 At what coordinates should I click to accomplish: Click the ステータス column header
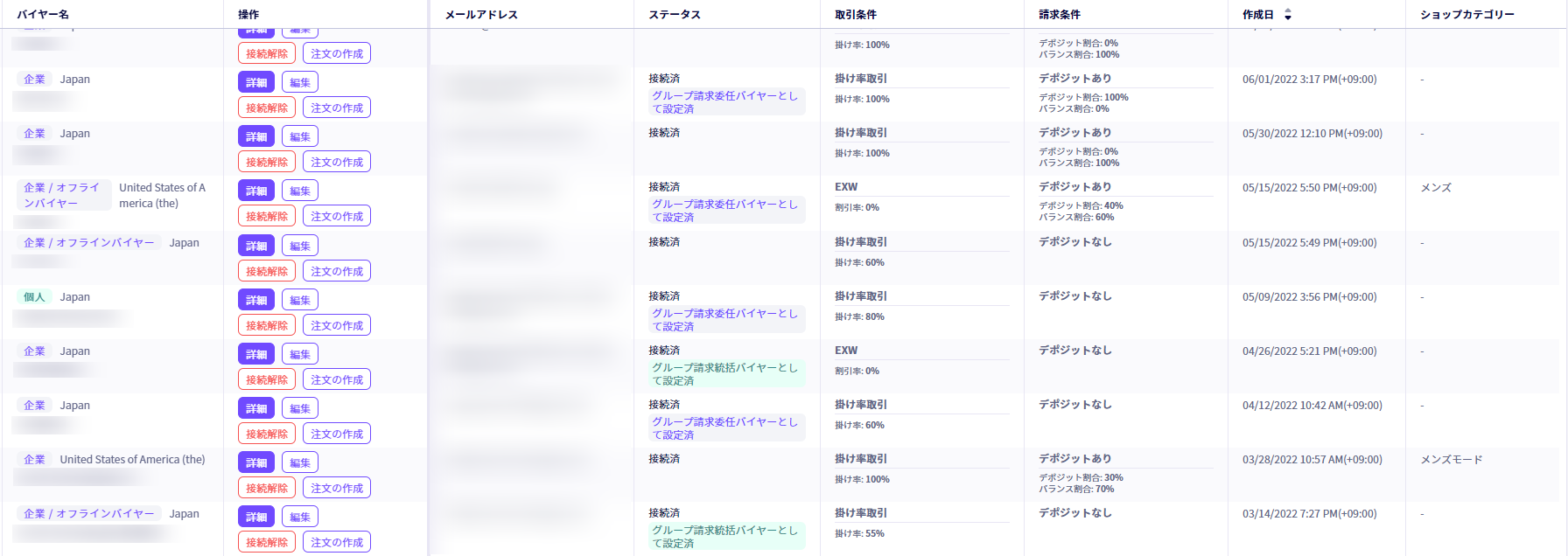(675, 15)
